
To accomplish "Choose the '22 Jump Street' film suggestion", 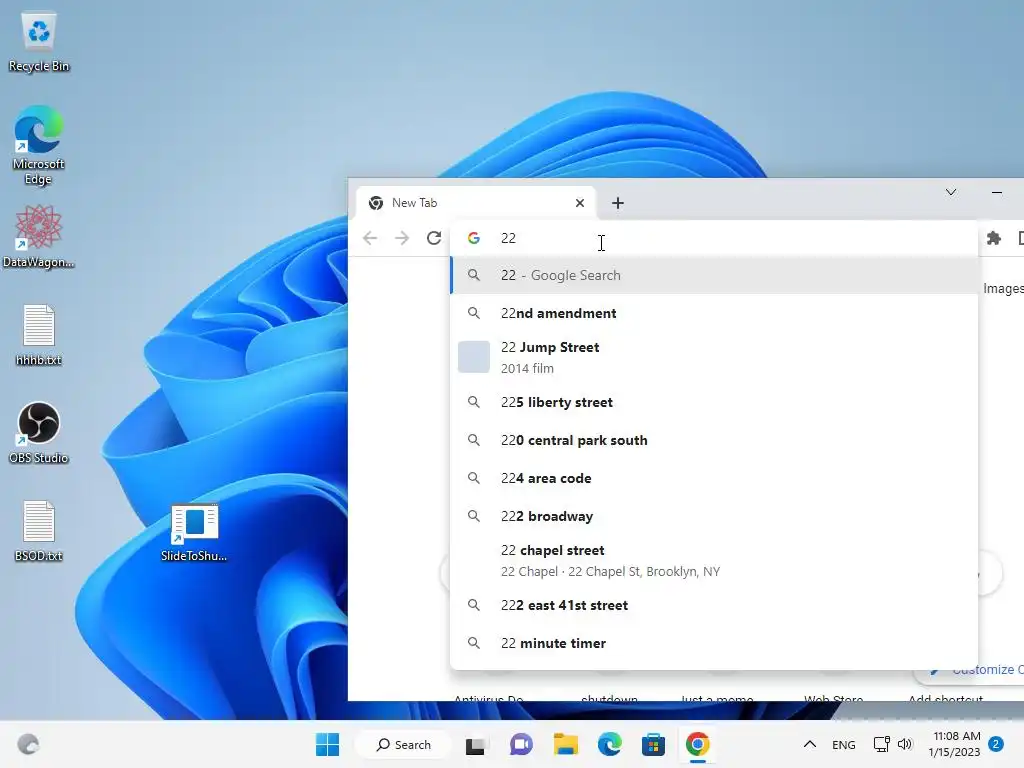I will pyautogui.click(x=714, y=357).
